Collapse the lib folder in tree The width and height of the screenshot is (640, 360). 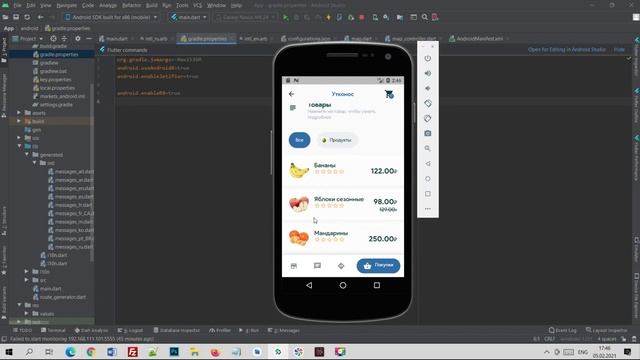click(x=19, y=146)
